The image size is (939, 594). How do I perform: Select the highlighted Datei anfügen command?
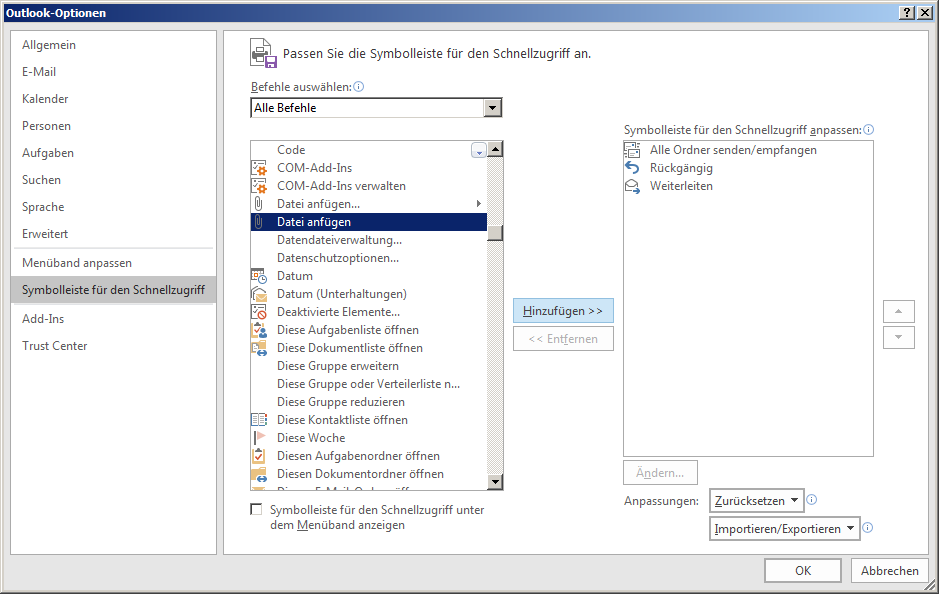tap(369, 222)
